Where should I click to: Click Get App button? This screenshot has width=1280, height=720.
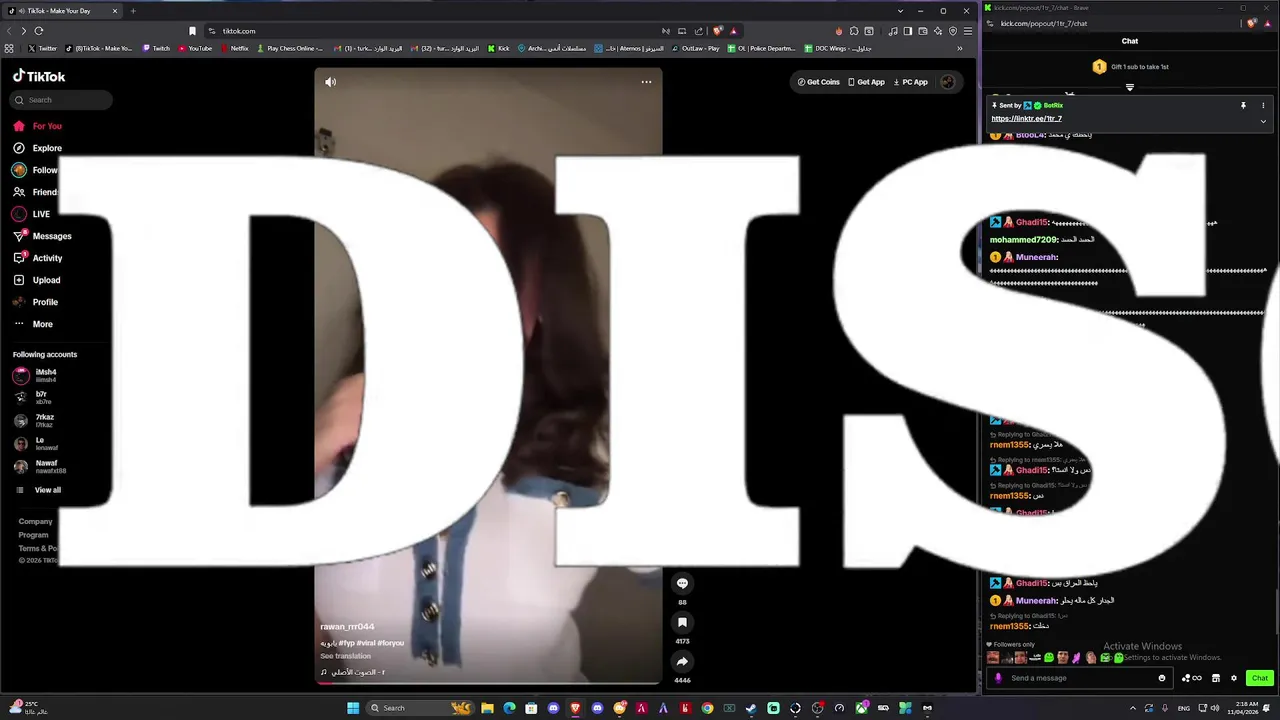866,82
